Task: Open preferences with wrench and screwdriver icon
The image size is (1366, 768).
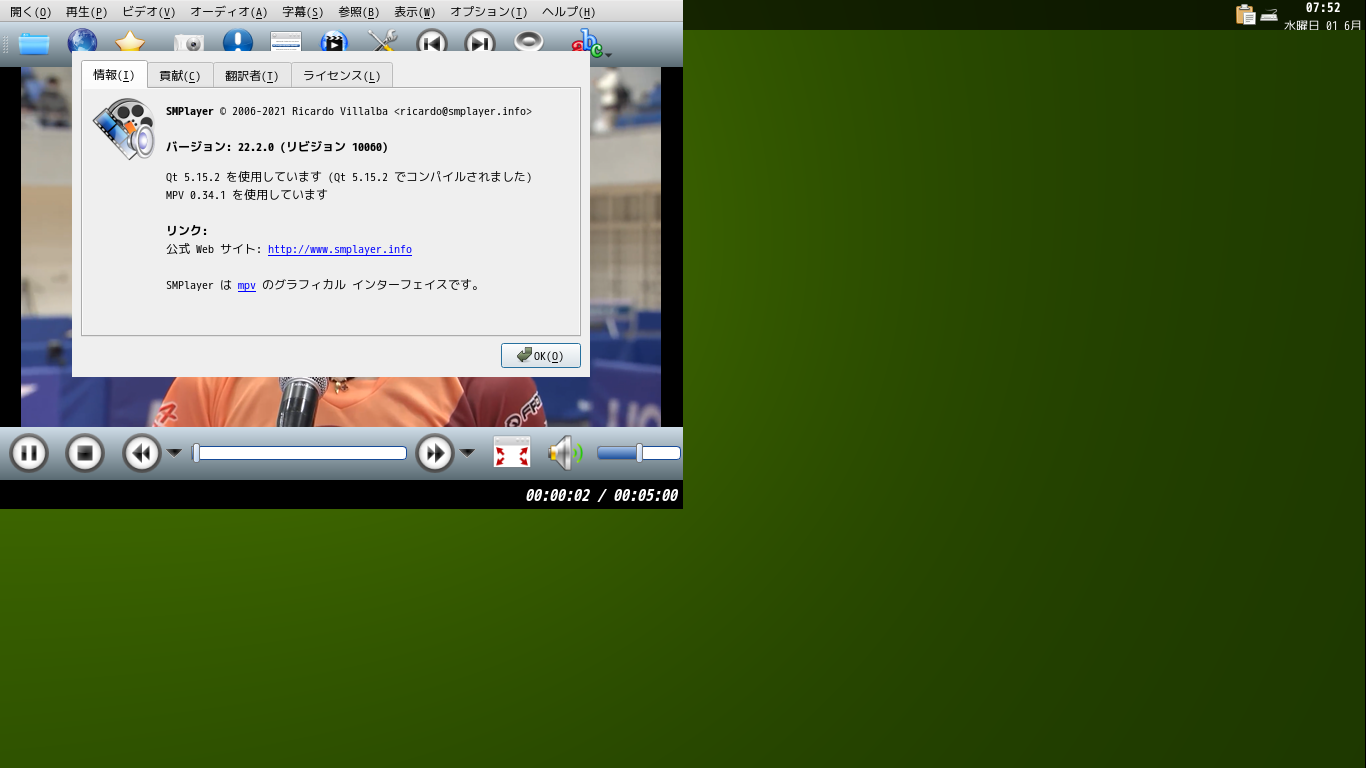Action: click(x=383, y=43)
